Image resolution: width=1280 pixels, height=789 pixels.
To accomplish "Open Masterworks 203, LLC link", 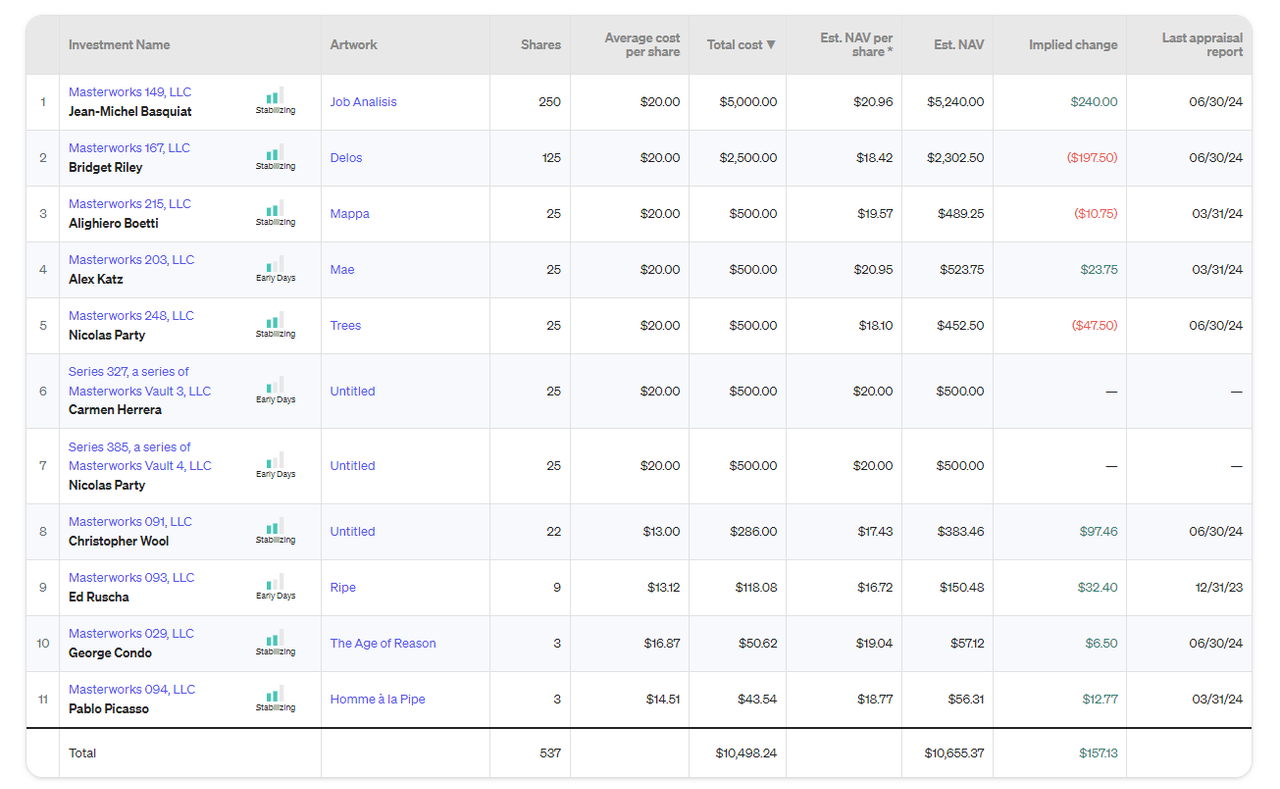I will [131, 260].
